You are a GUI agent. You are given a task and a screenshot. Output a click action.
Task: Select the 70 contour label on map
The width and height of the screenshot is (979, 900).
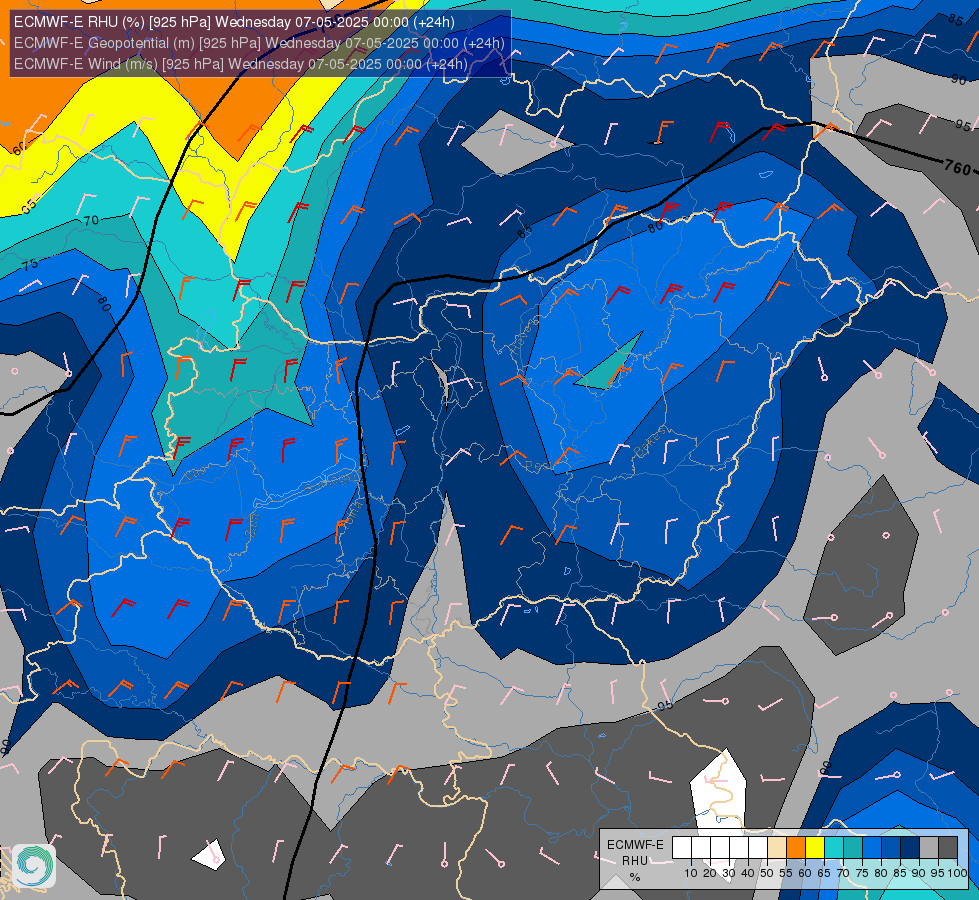91,220
